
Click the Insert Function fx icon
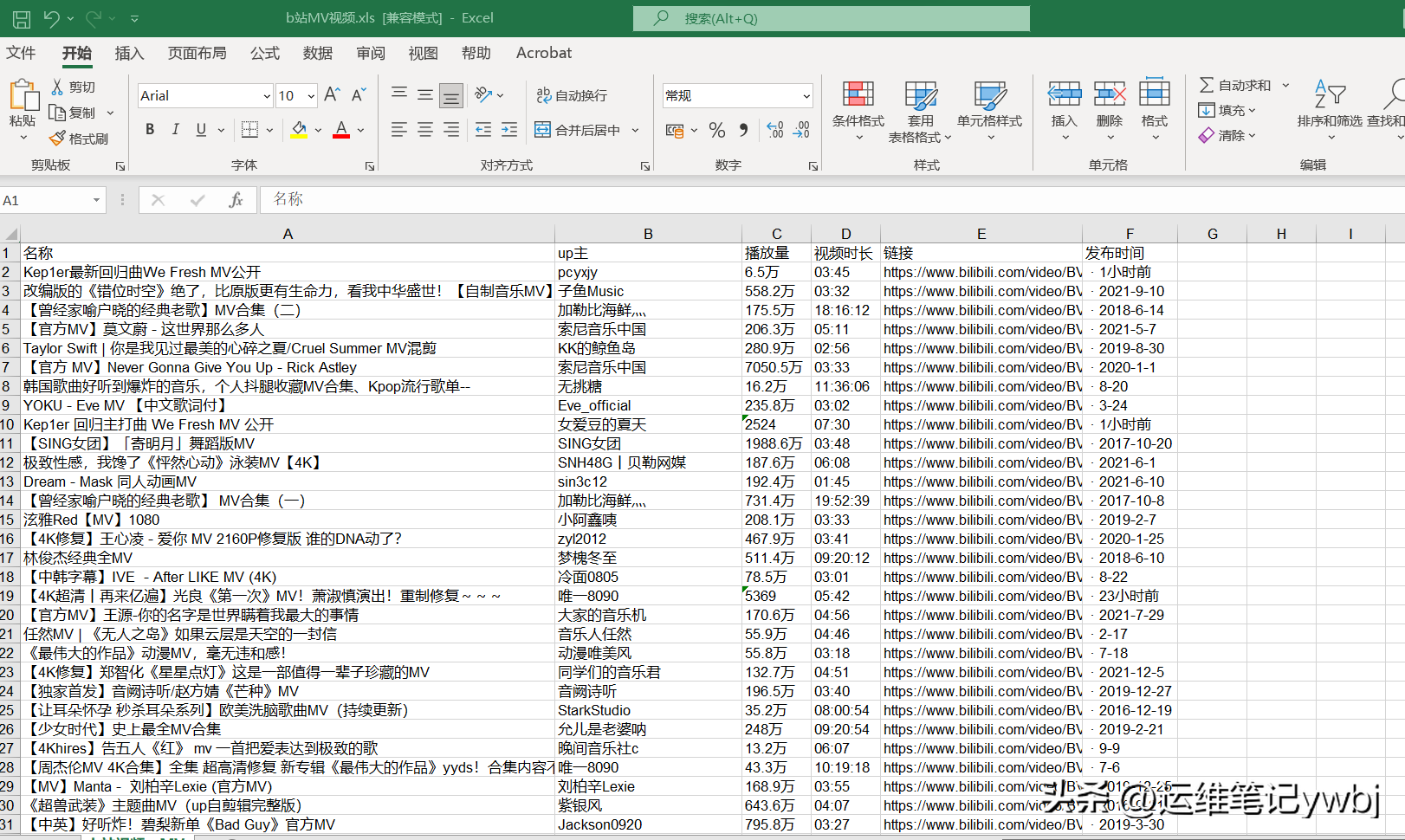tap(236, 200)
